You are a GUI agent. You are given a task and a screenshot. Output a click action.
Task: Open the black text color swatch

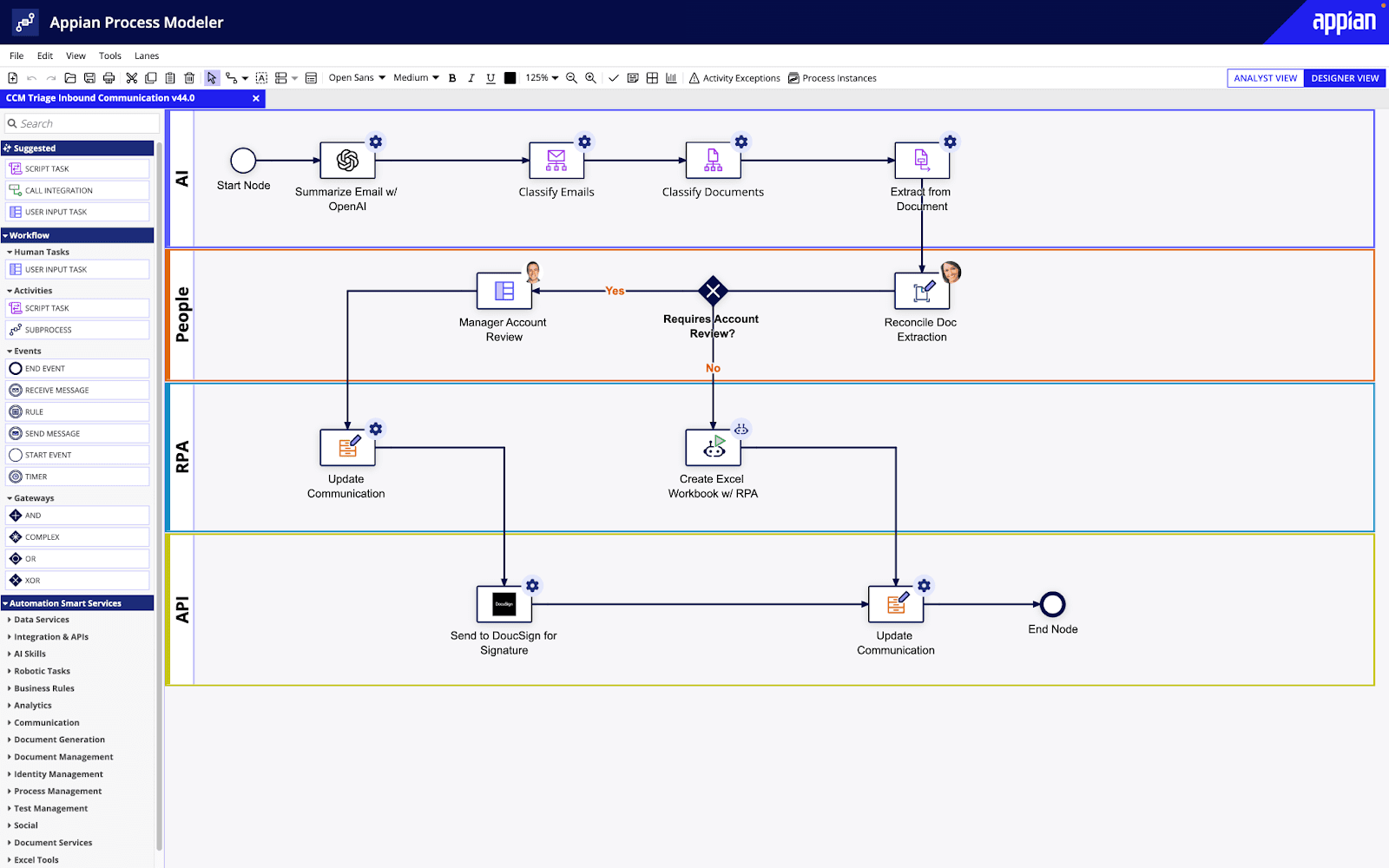tap(510, 78)
